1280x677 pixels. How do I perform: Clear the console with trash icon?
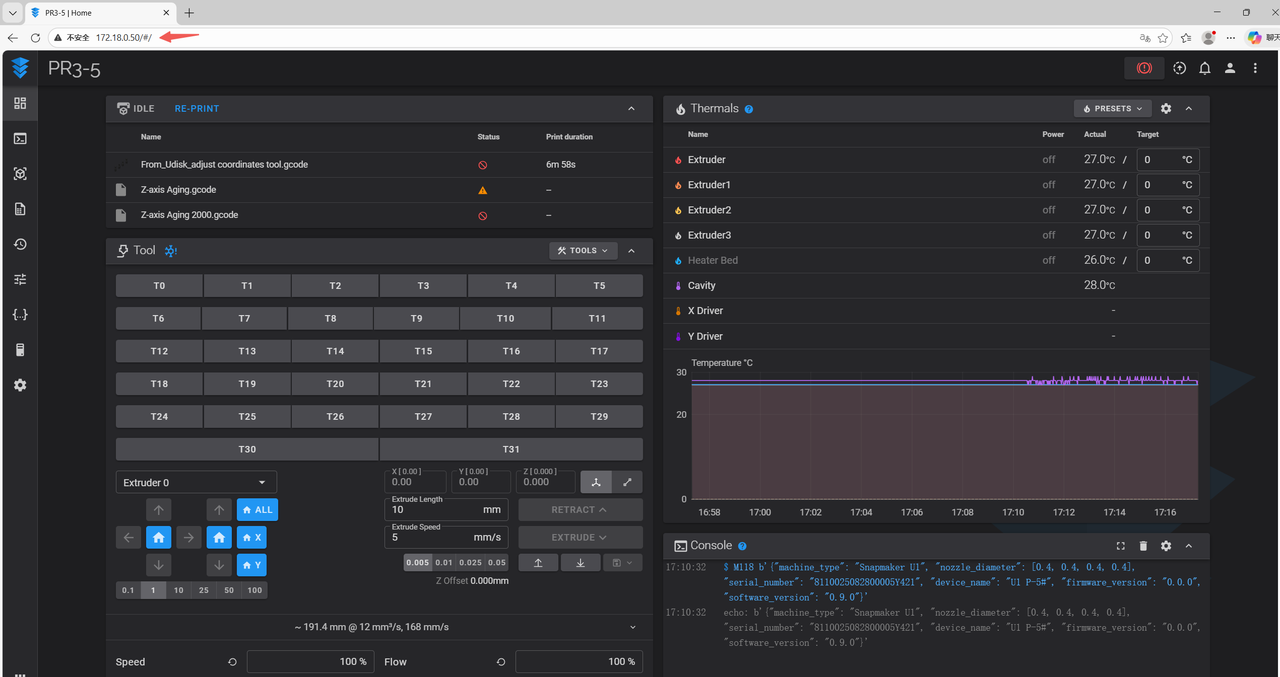click(x=1143, y=546)
